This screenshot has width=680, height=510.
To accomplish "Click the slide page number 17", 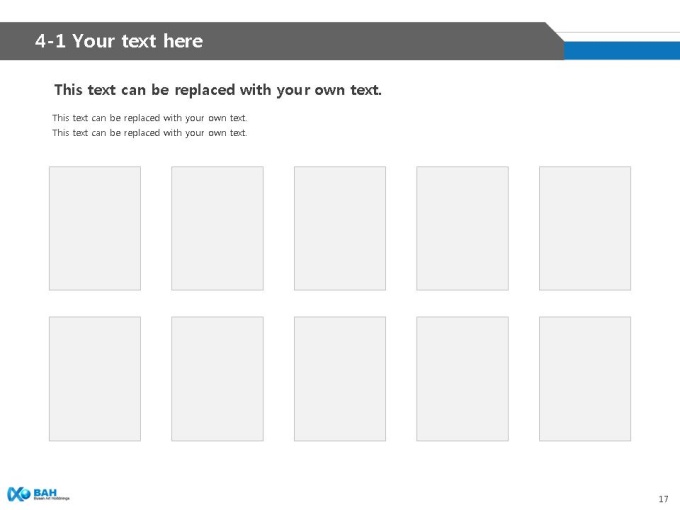I will pyautogui.click(x=663, y=499).
